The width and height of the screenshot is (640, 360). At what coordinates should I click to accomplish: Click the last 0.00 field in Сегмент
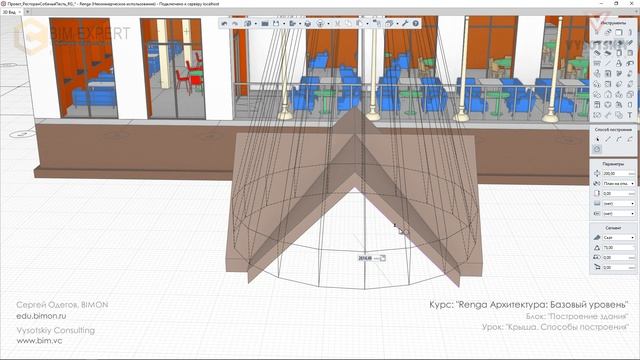(x=619, y=267)
